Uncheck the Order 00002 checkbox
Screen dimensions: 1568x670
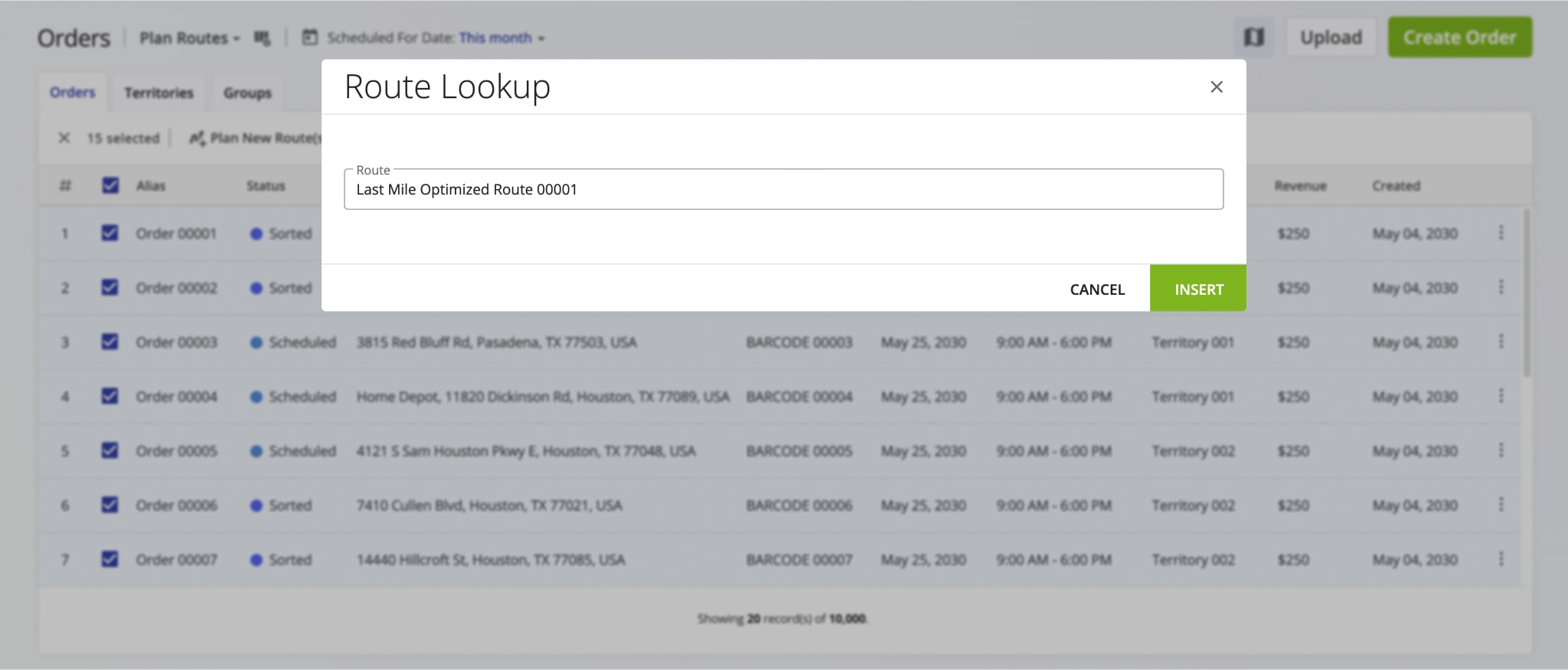(110, 287)
